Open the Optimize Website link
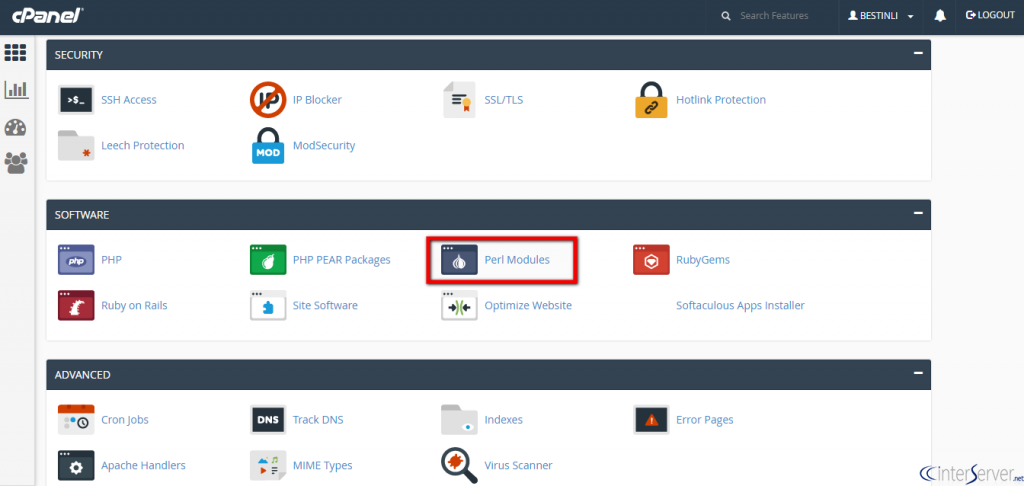Image resolution: width=1024 pixels, height=486 pixels. [x=528, y=305]
